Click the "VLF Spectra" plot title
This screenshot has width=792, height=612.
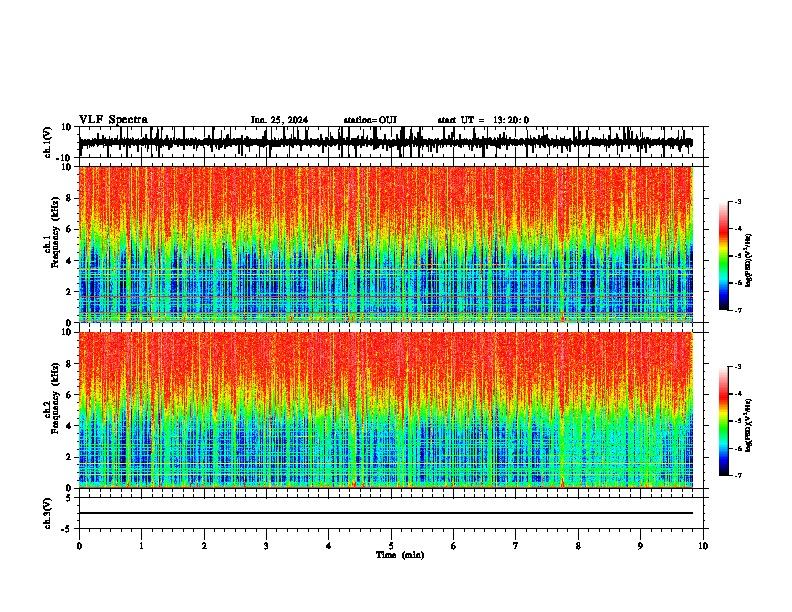(x=113, y=120)
